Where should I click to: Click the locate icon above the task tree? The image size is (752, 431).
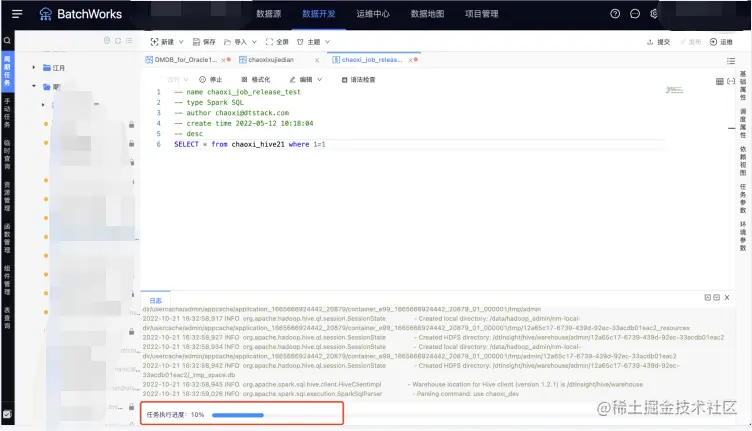click(107, 41)
